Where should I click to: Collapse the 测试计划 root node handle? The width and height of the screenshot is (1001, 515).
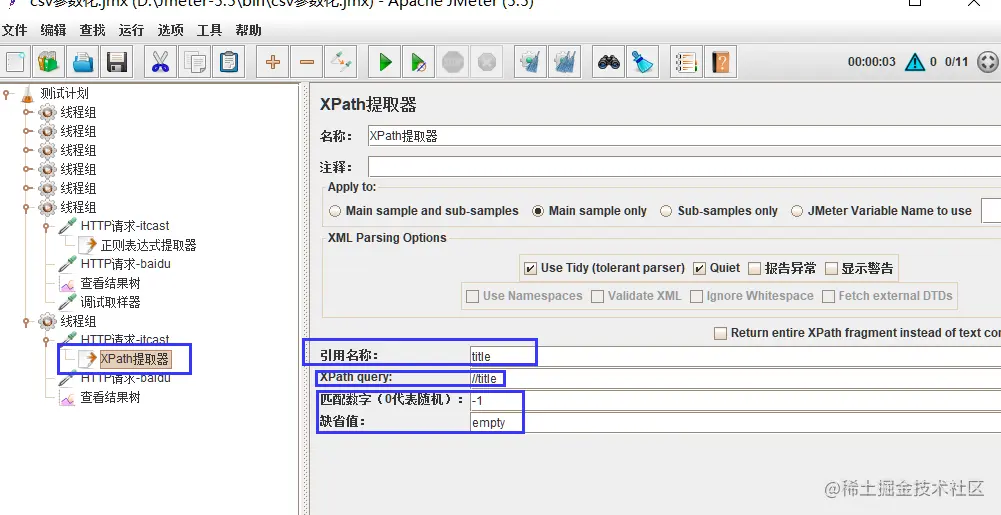pos(7,94)
